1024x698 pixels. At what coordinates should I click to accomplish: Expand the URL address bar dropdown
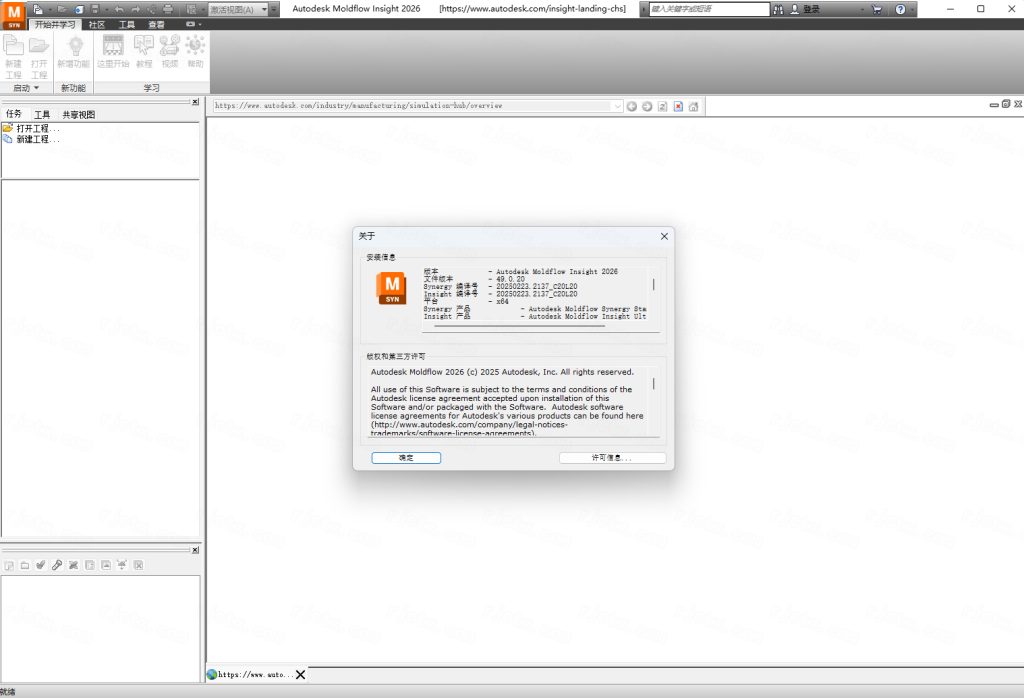click(617, 106)
